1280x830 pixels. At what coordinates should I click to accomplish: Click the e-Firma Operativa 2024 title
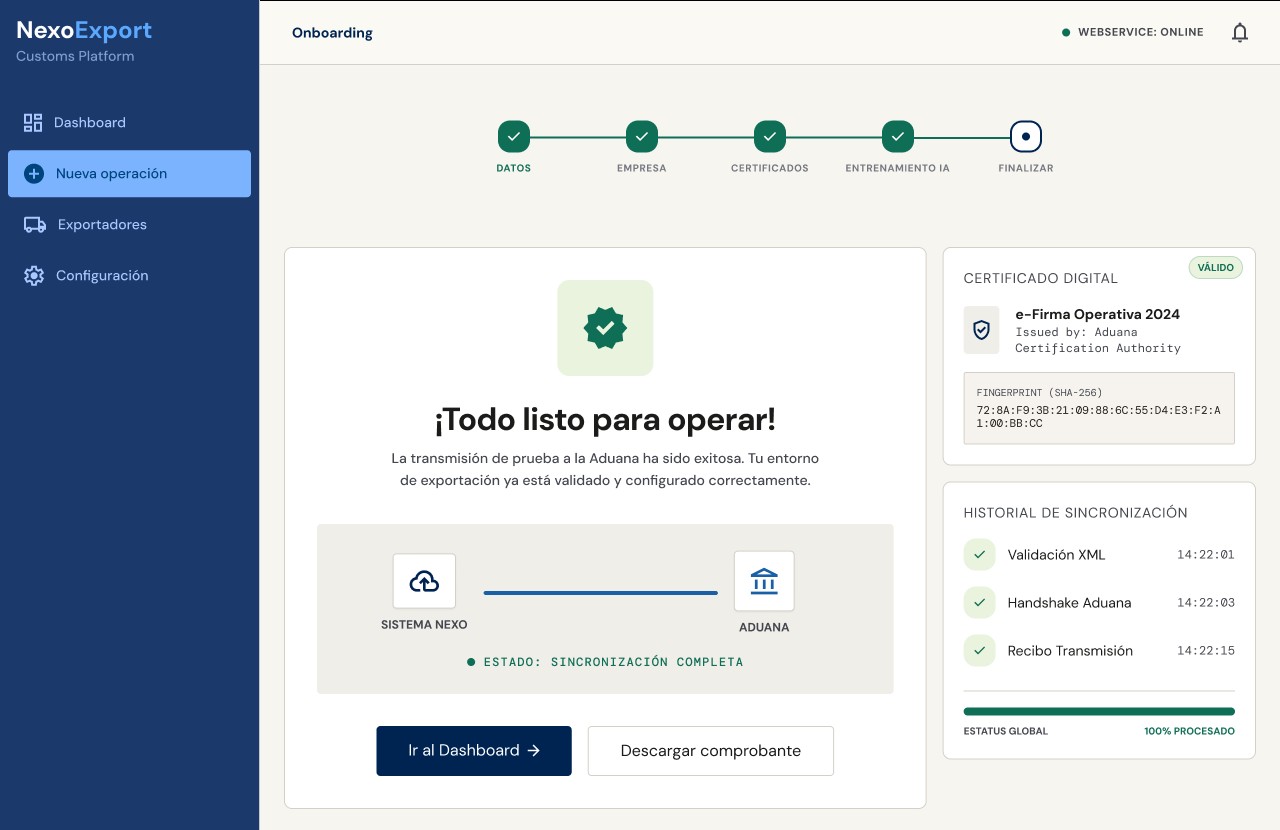tap(1098, 314)
